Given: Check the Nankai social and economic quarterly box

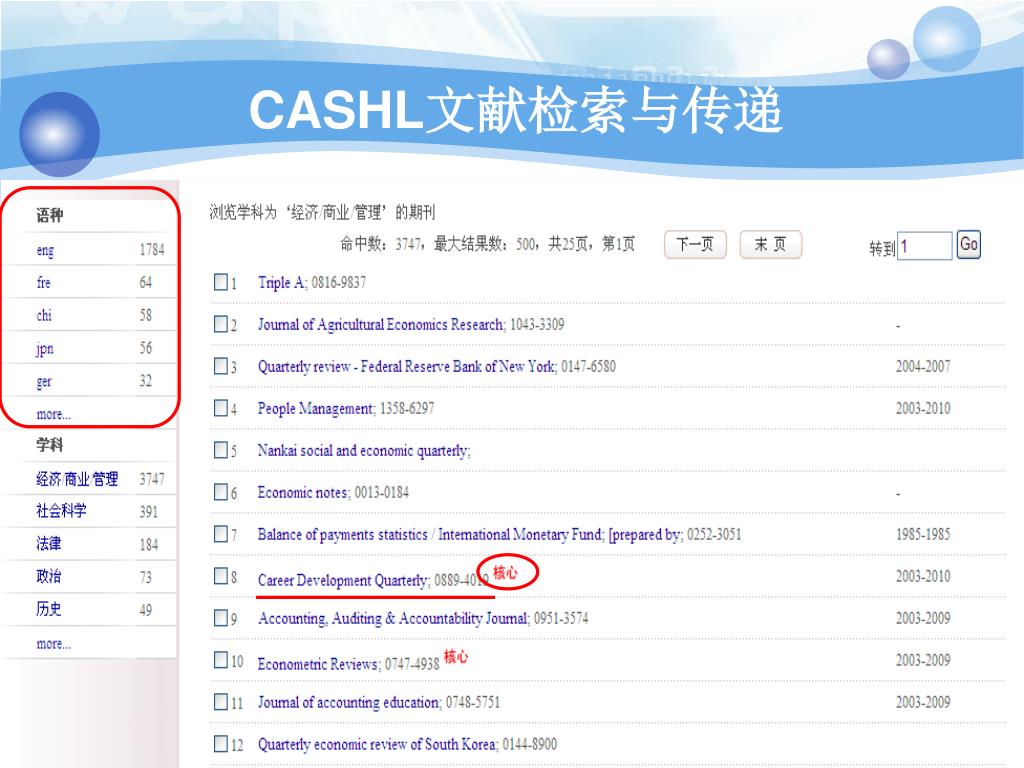Looking at the screenshot, I should point(221,450).
